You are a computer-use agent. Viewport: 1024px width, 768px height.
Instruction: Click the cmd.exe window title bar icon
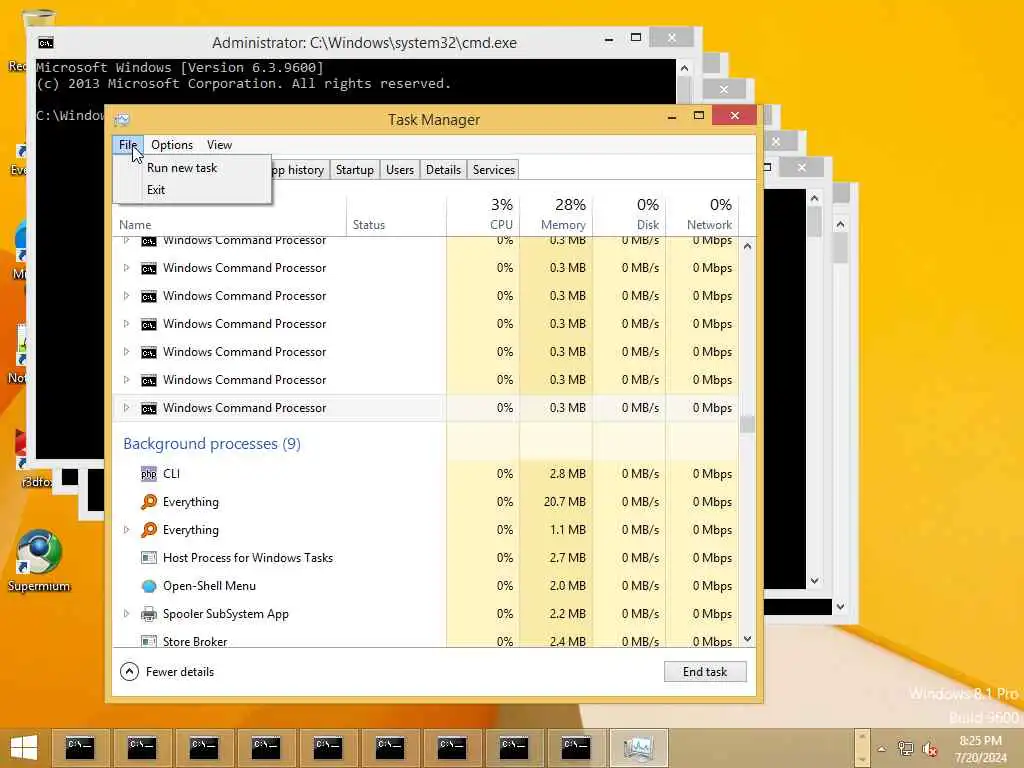46,43
